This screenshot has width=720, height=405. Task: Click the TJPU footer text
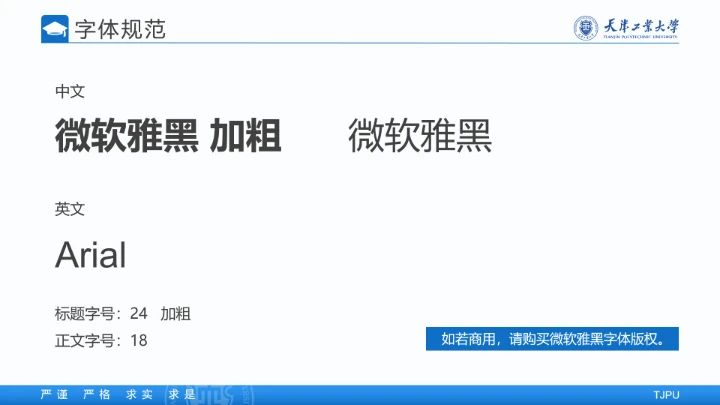pos(666,395)
